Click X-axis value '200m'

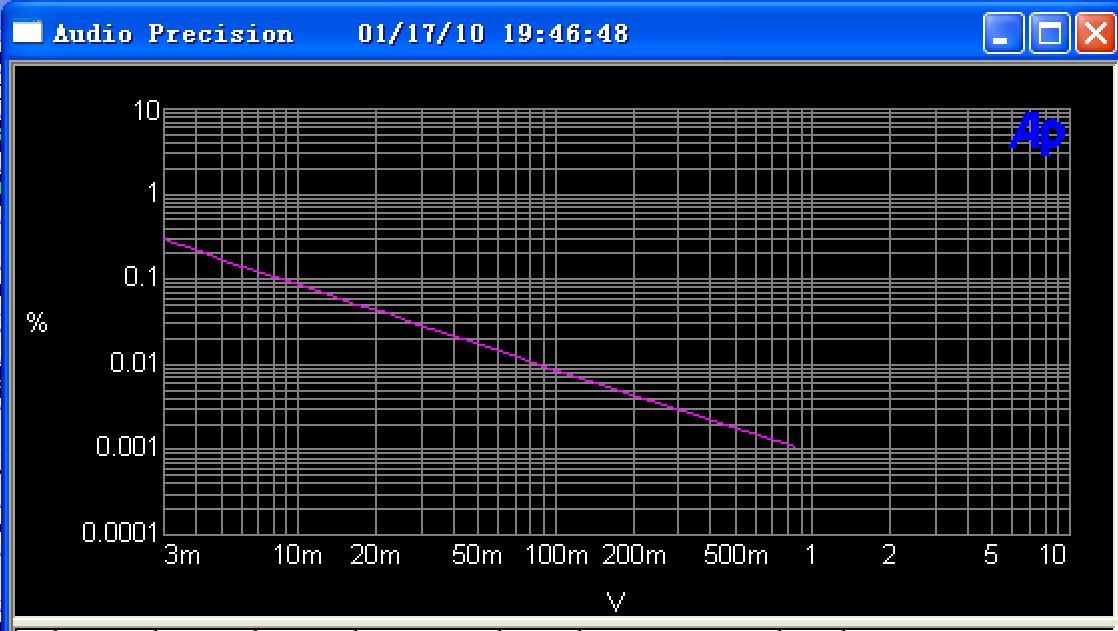tap(634, 555)
